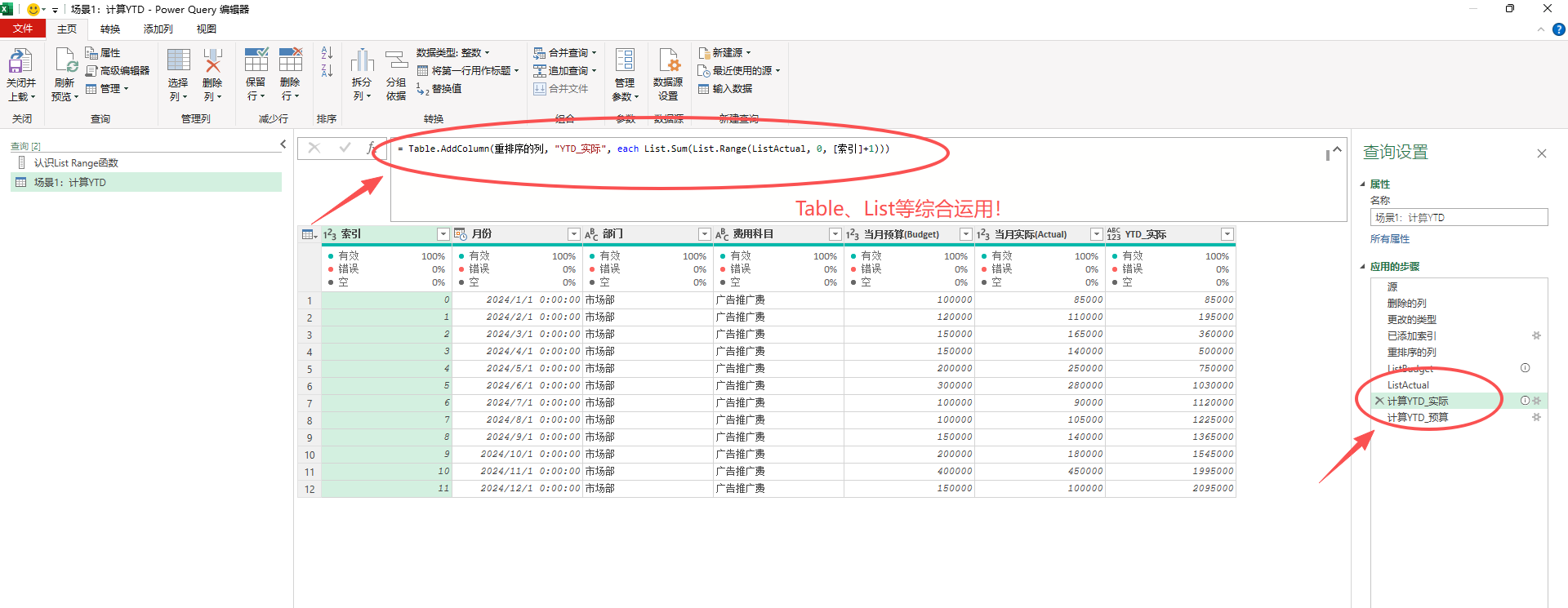Click Combine Files (合并文件)
The width and height of the screenshot is (1568, 608).
[x=561, y=89]
